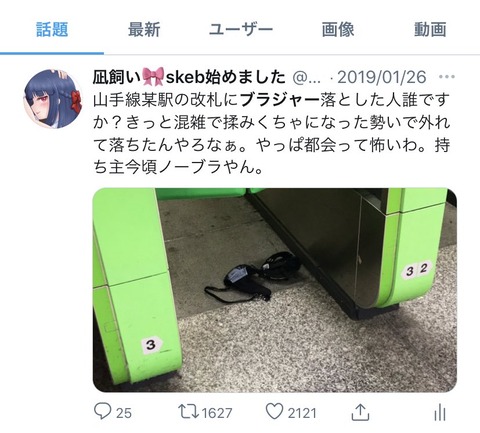This screenshot has width=480, height=433.
Task: Open the three-dot more options menu
Action: point(447,77)
